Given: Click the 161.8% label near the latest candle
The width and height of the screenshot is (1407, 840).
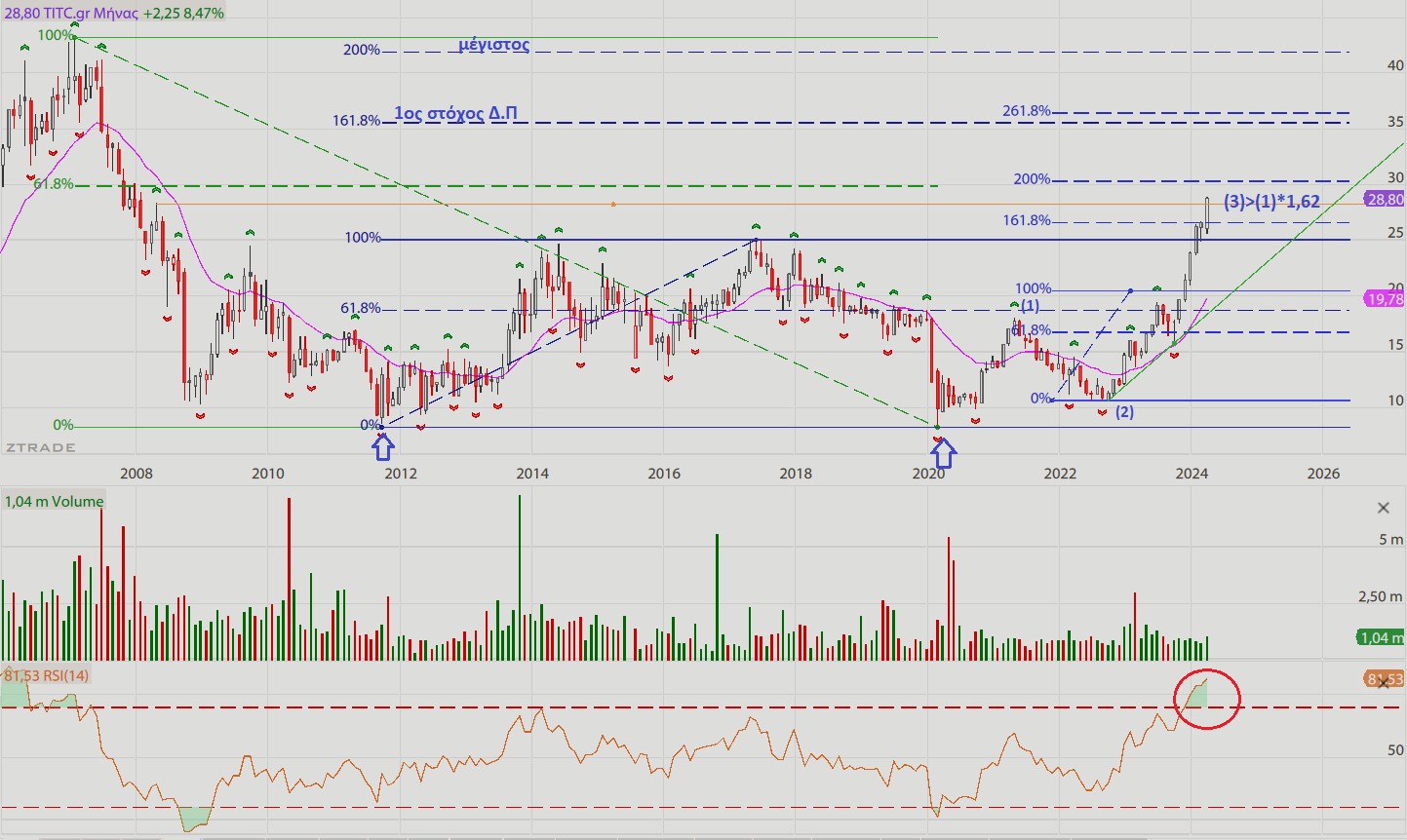Looking at the screenshot, I should click(x=1027, y=220).
